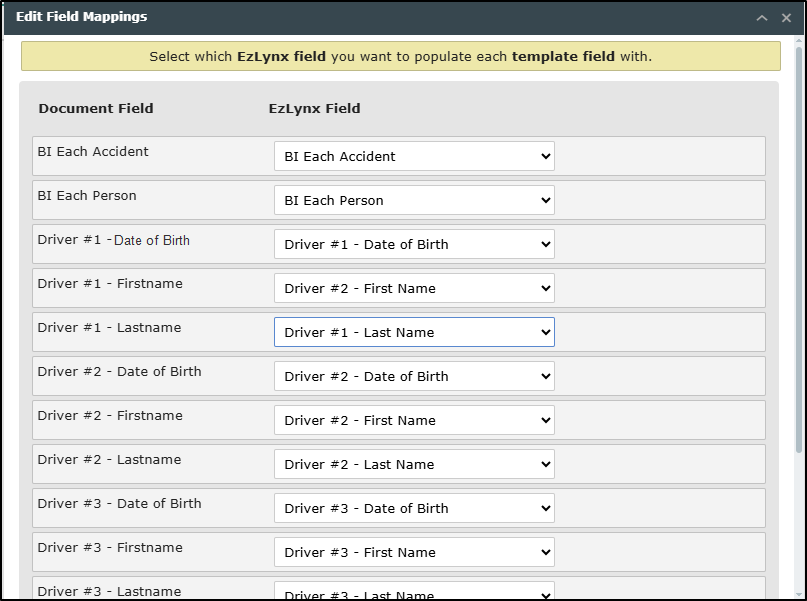
Task: Open dropdown for Driver #1 - Date of Birth
Action: (x=414, y=244)
